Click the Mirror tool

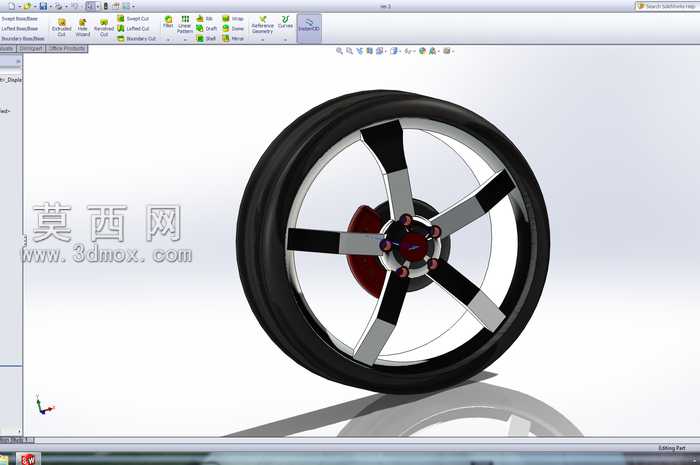click(233, 38)
